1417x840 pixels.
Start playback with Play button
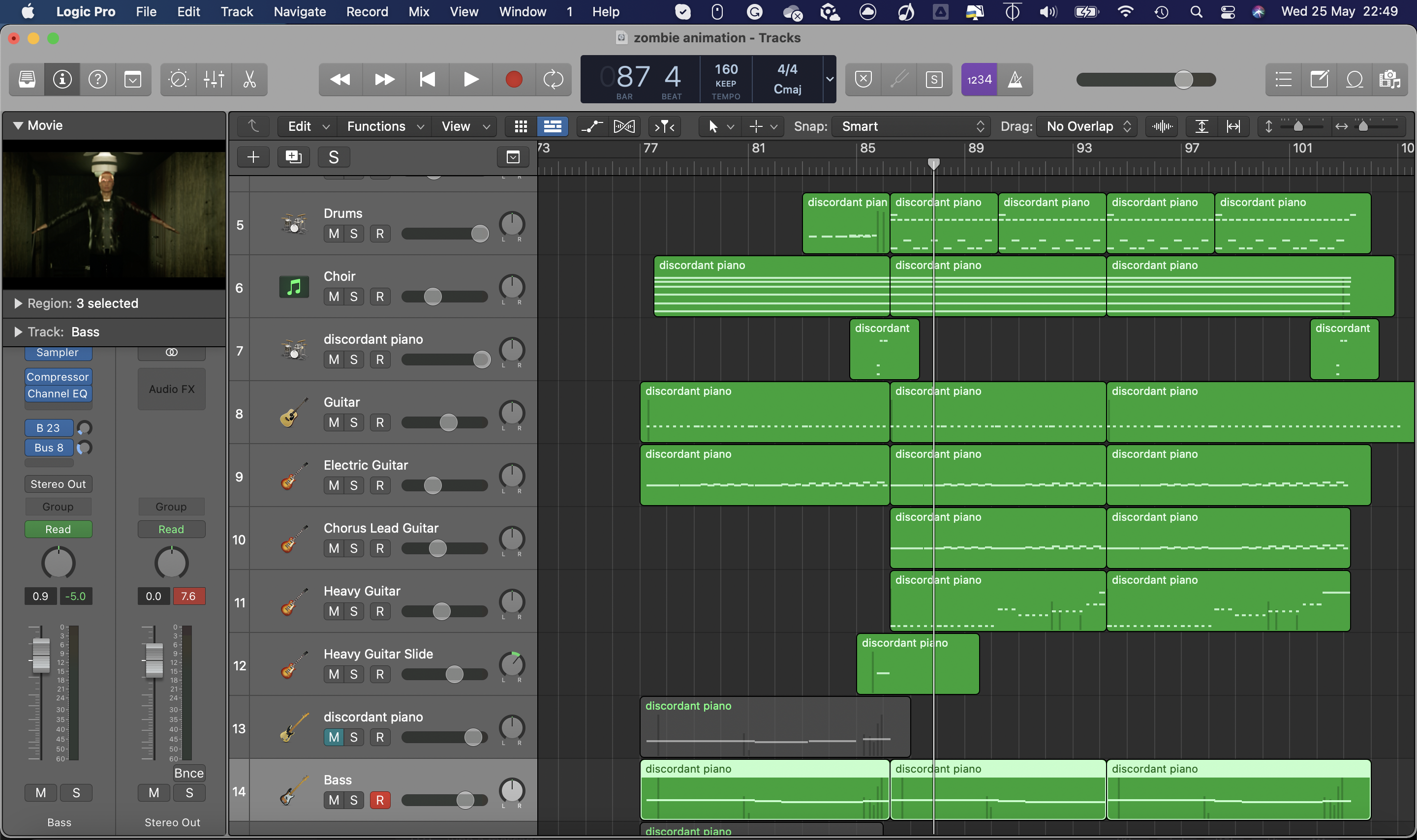(470, 79)
